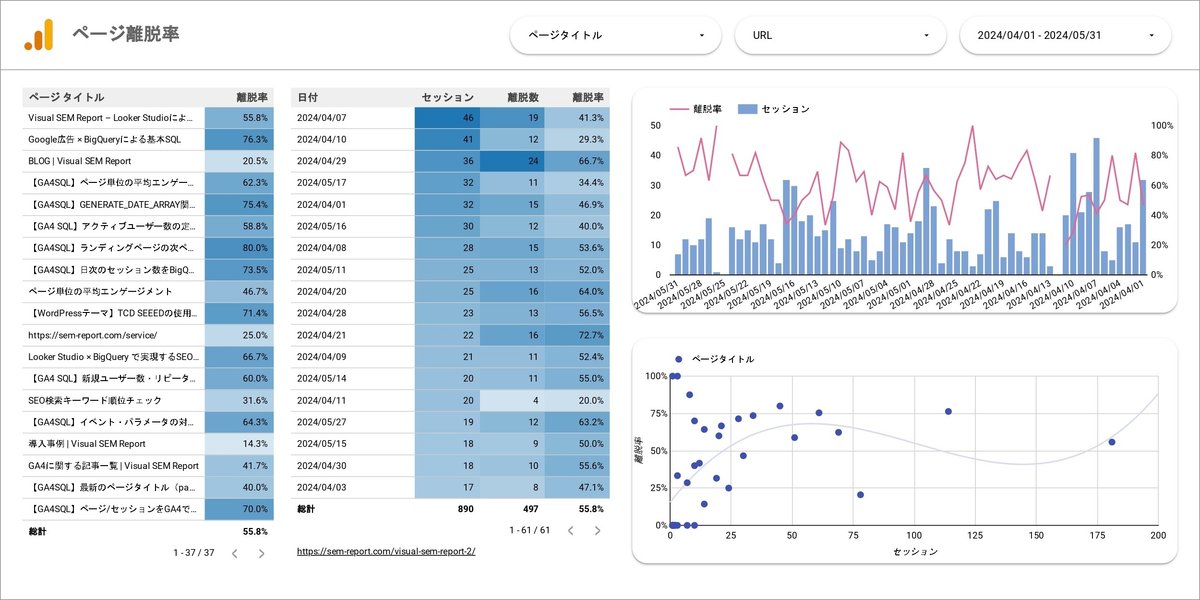Go to previous page of date table
The width and height of the screenshot is (1200, 600).
point(570,530)
